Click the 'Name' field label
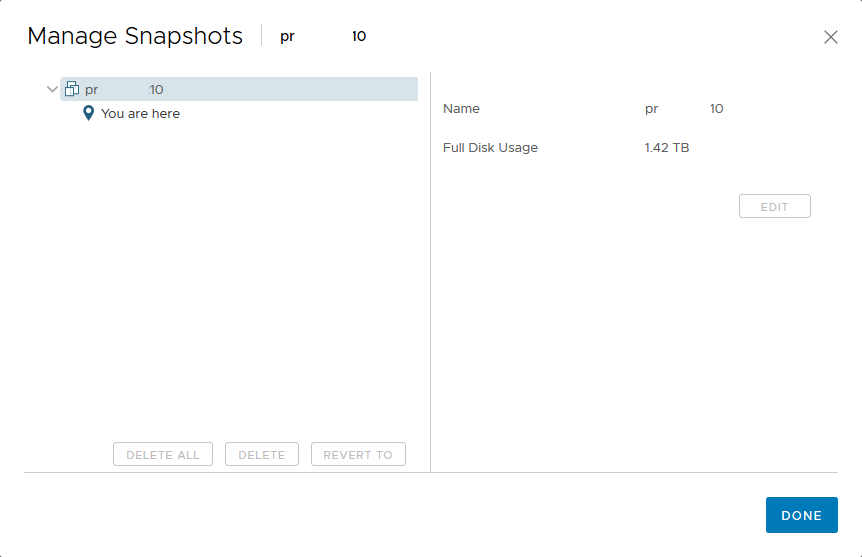Screen dimensions: 862x557 [461, 109]
